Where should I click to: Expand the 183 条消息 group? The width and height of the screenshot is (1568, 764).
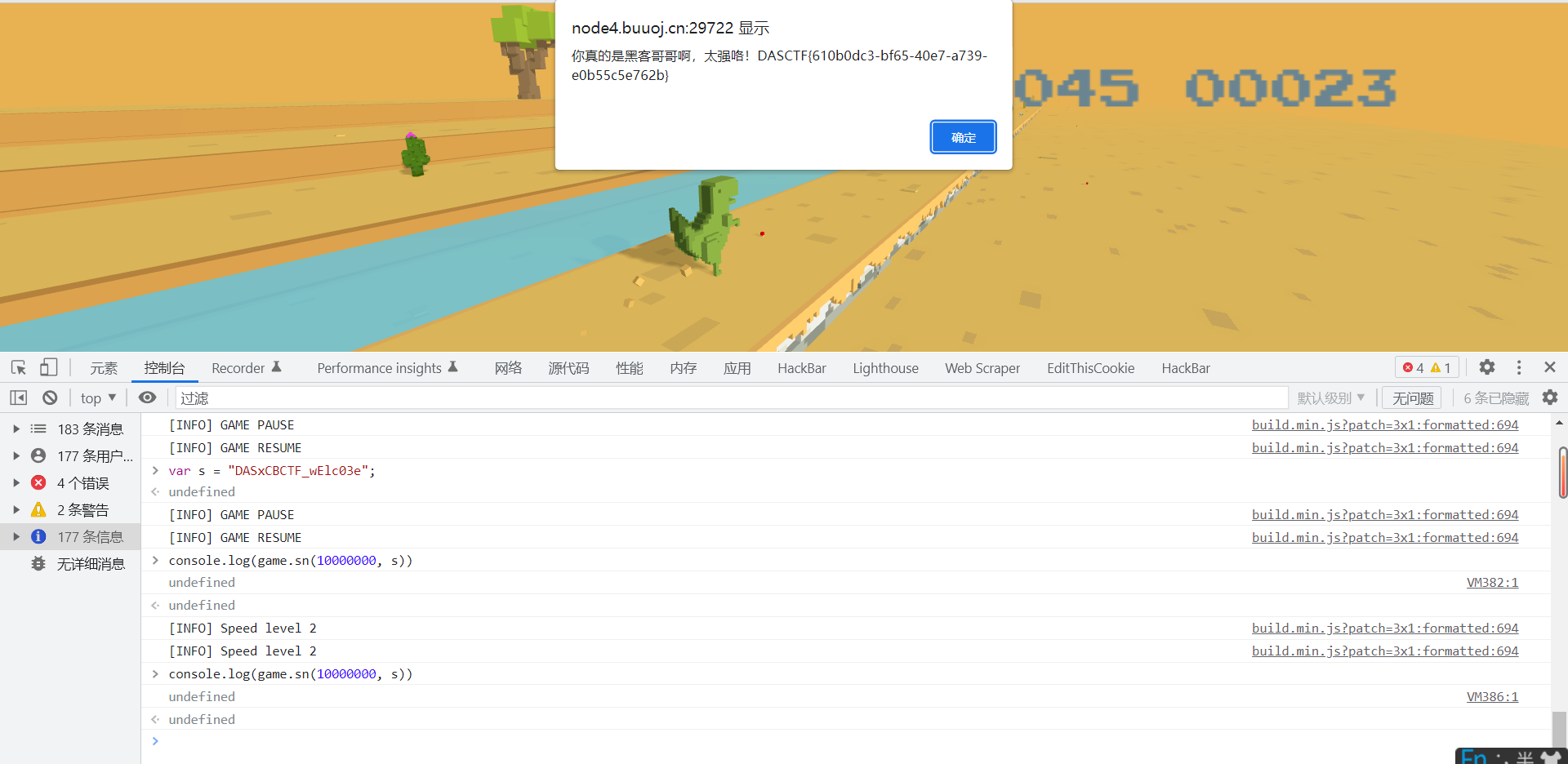(x=16, y=429)
